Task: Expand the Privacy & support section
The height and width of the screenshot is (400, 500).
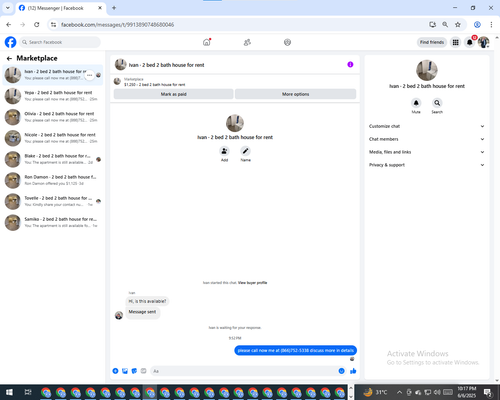Action: 426,165
